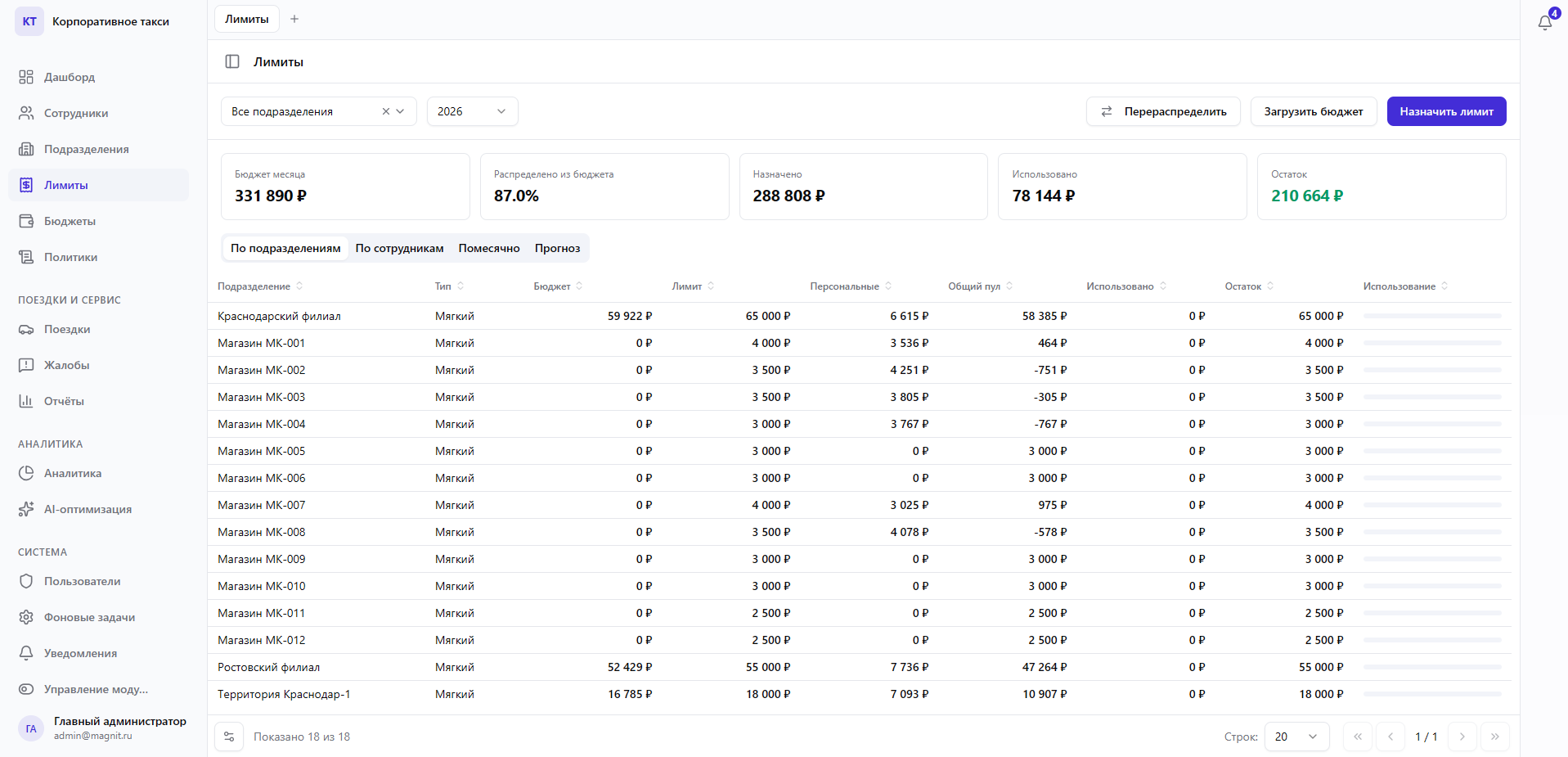The height and width of the screenshot is (757, 1568).
Task: Click usage progress bar for Краснодарский филиал
Action: click(1431, 316)
